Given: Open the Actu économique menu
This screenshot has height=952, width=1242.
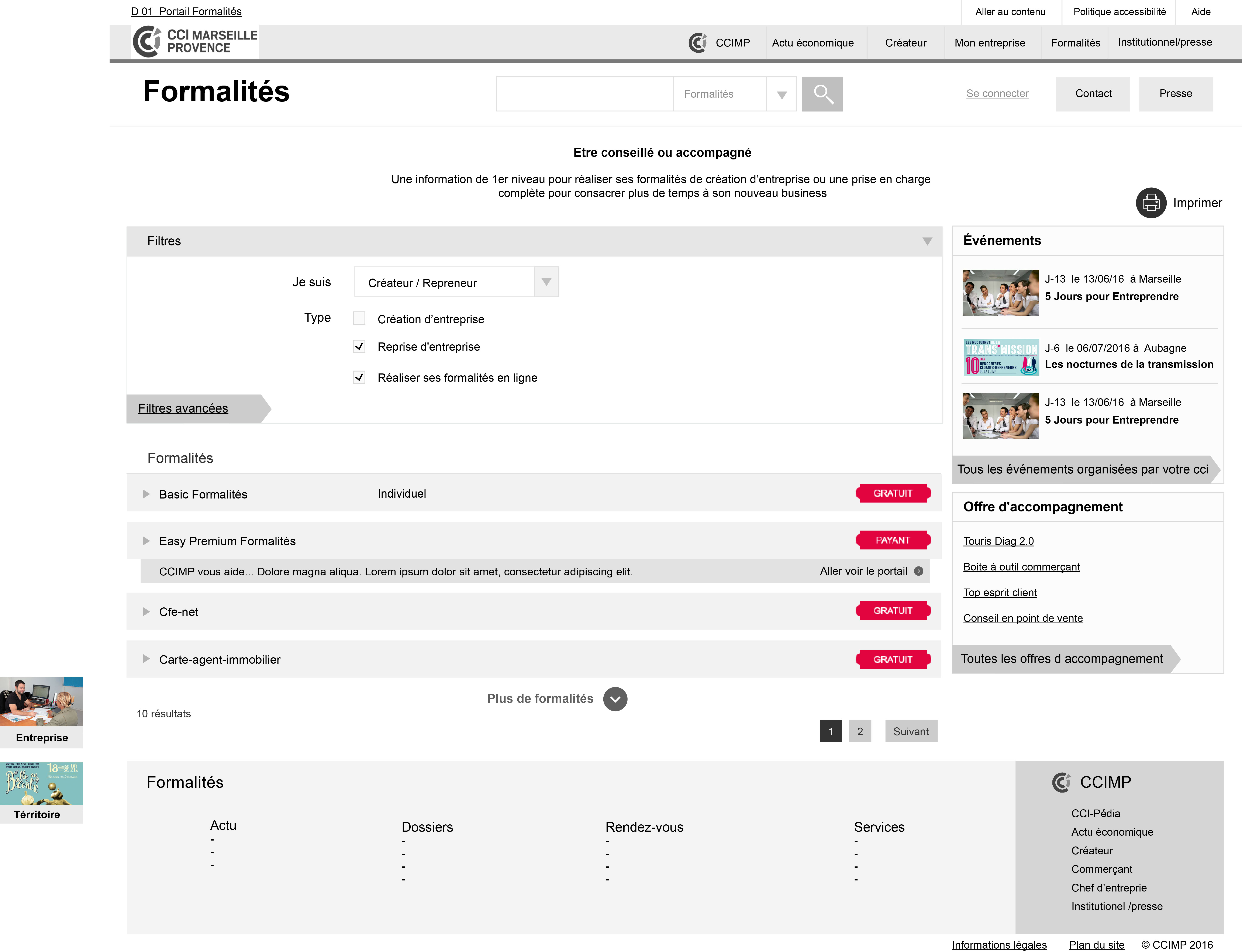Looking at the screenshot, I should pyautogui.click(x=813, y=43).
